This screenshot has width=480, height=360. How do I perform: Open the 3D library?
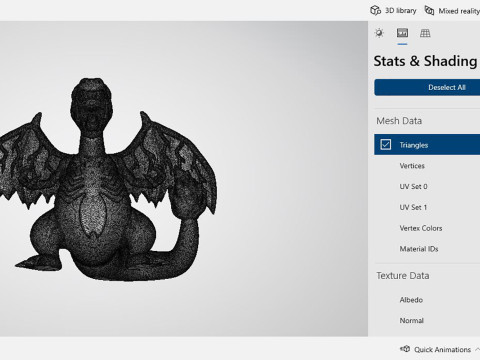(393, 11)
